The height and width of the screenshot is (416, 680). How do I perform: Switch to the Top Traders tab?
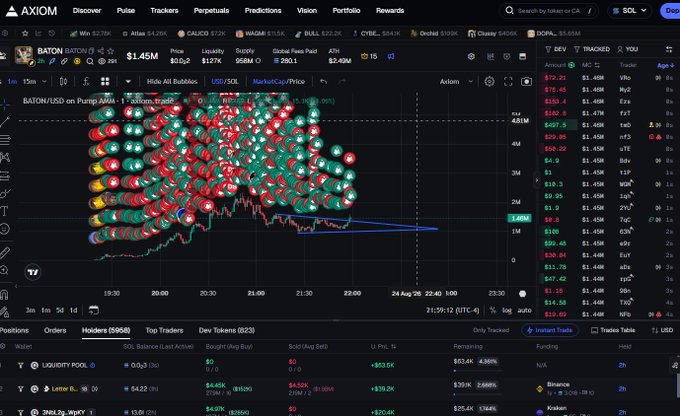click(164, 330)
